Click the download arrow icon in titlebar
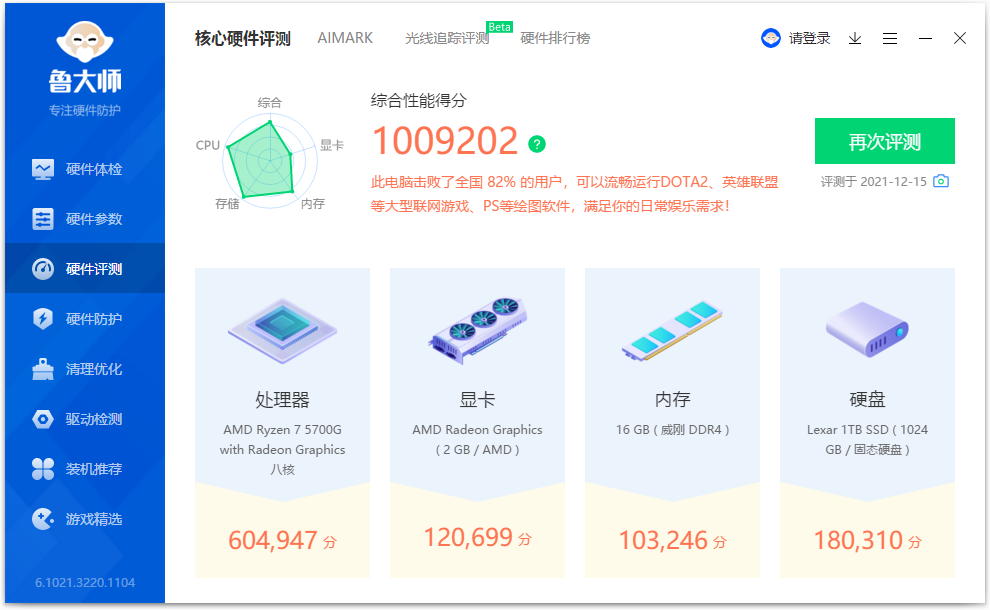990x610 pixels. point(854,38)
